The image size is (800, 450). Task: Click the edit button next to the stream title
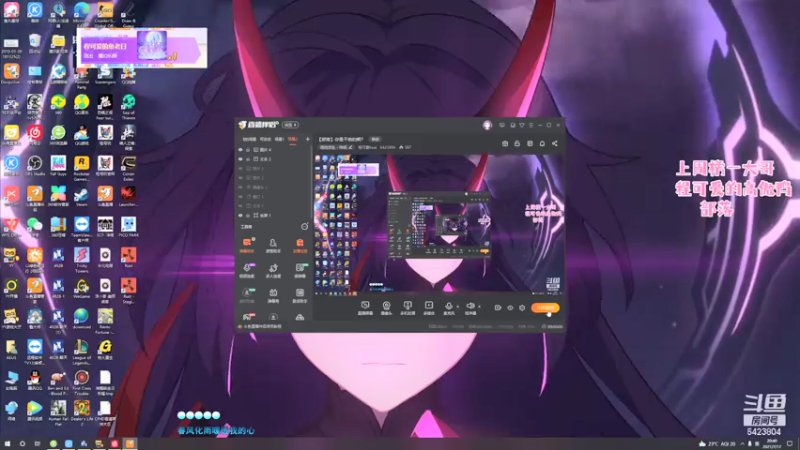pyautogui.click(x=375, y=139)
